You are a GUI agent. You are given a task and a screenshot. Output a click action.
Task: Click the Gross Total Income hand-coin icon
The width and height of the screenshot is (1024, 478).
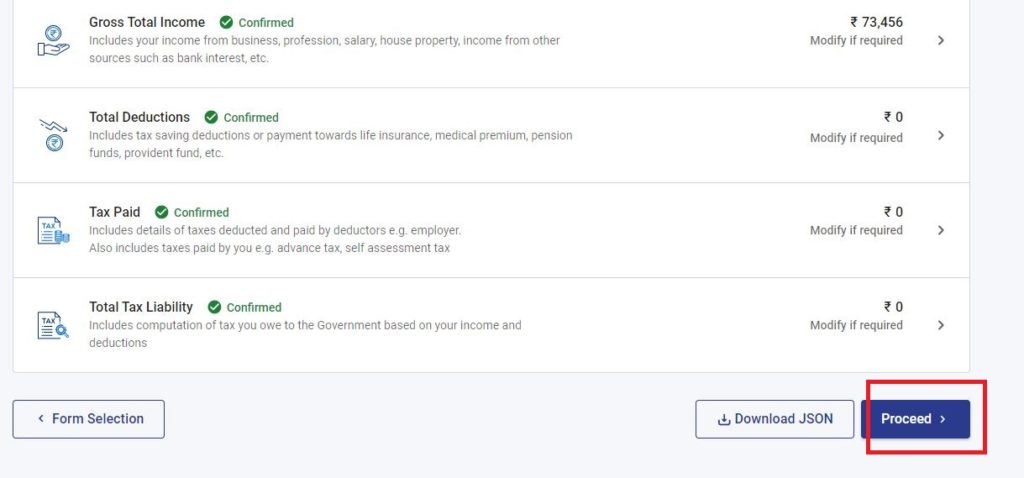click(53, 40)
